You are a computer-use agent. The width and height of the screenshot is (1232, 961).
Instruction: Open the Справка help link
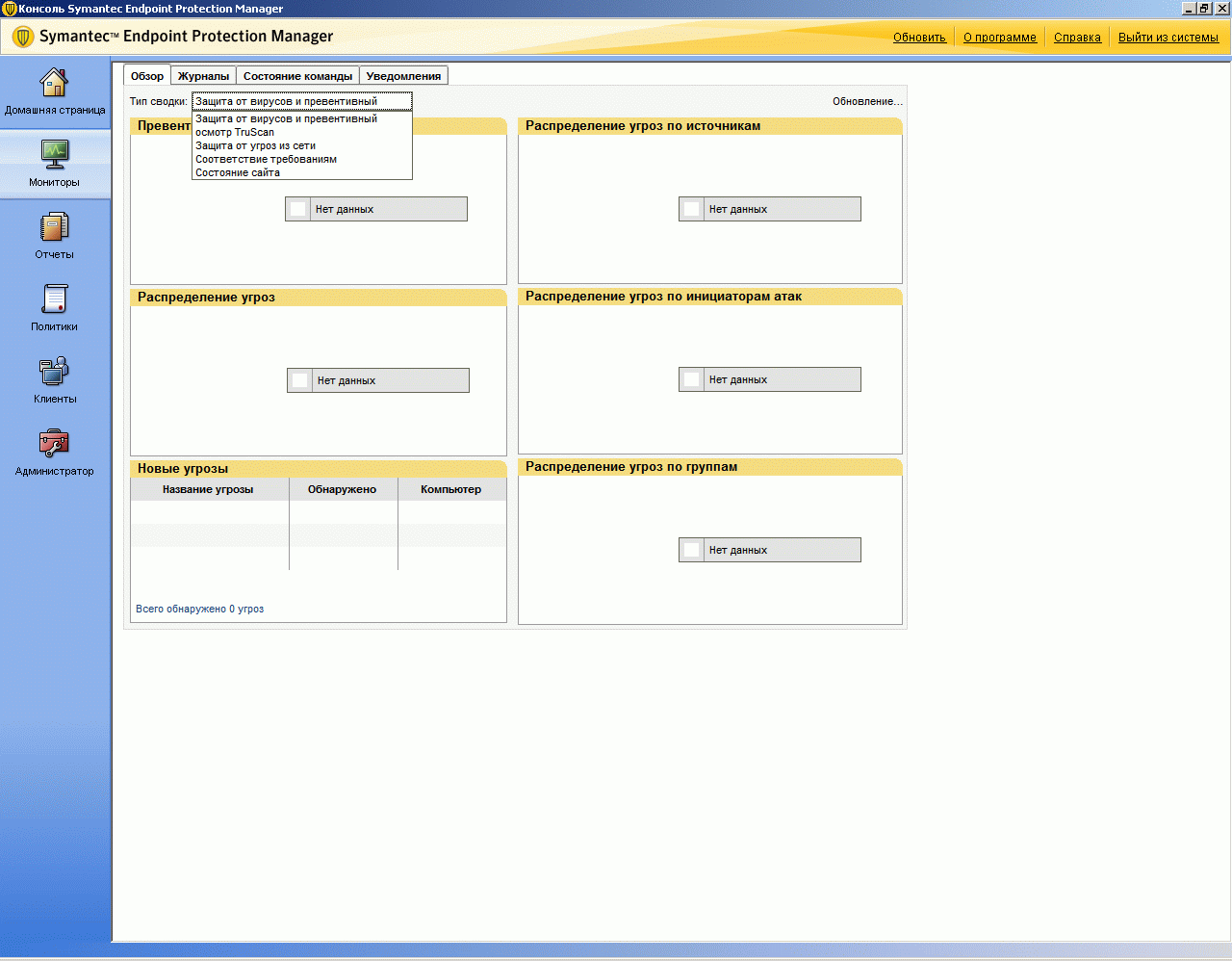tap(1077, 38)
